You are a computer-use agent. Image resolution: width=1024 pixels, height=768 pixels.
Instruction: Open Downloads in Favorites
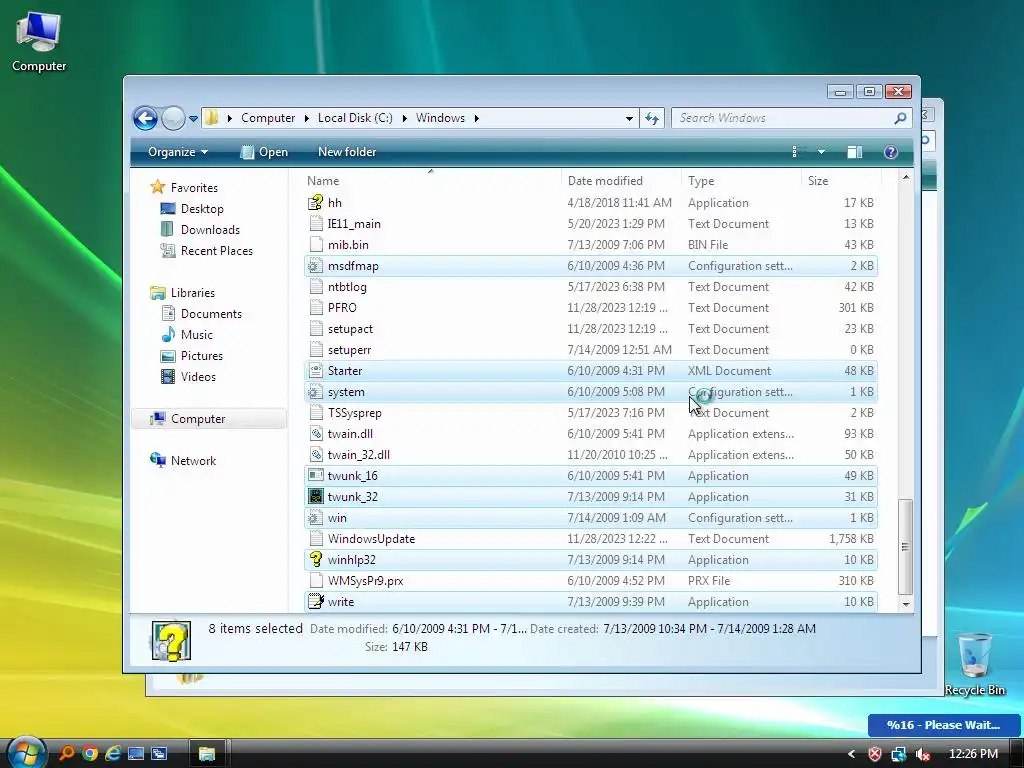tap(210, 230)
